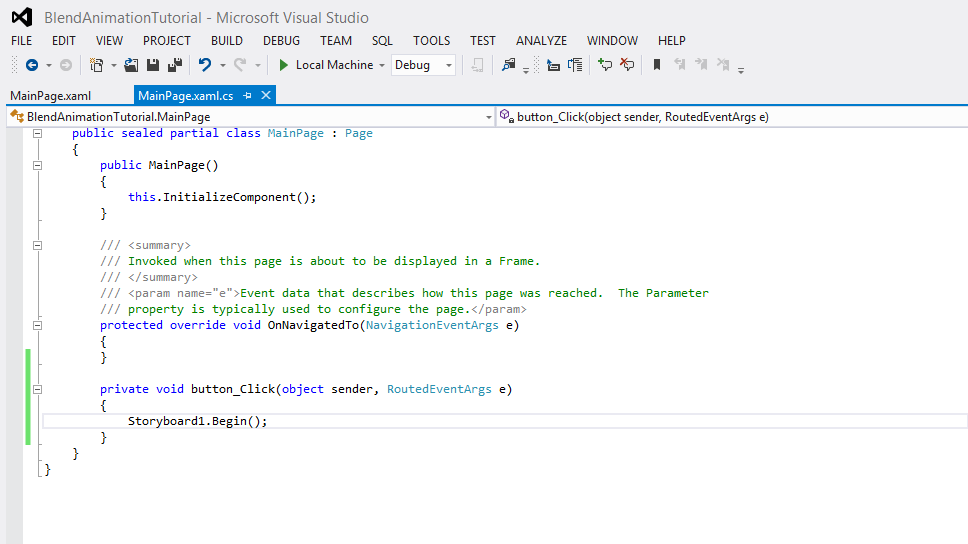Screen dimensions: 968x544
Task: Close the MainPage.xaml.cs tab
Action: pos(266,95)
